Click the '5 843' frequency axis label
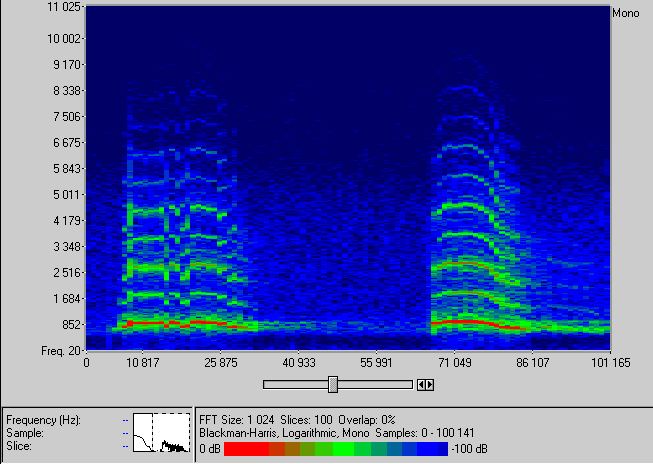 pos(67,169)
